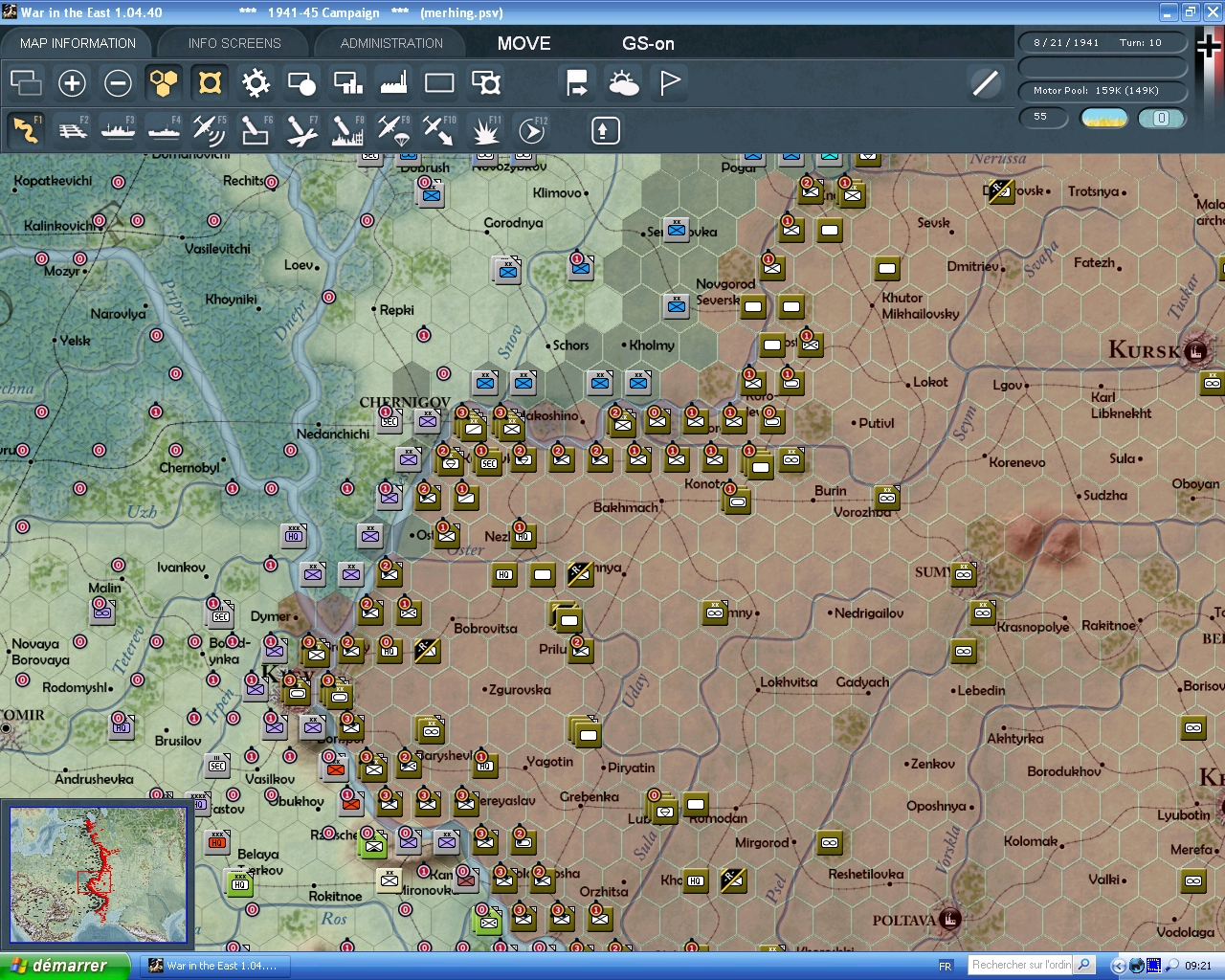Open the démarrer Start menu

[x=65, y=966]
